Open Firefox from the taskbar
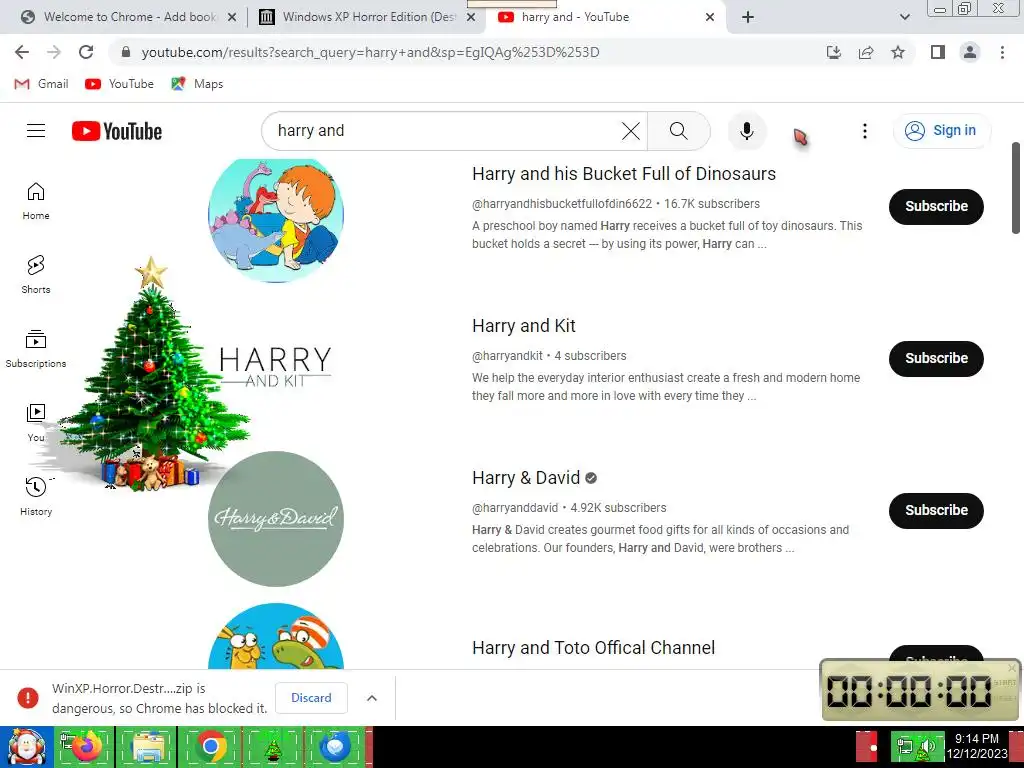 (86, 746)
